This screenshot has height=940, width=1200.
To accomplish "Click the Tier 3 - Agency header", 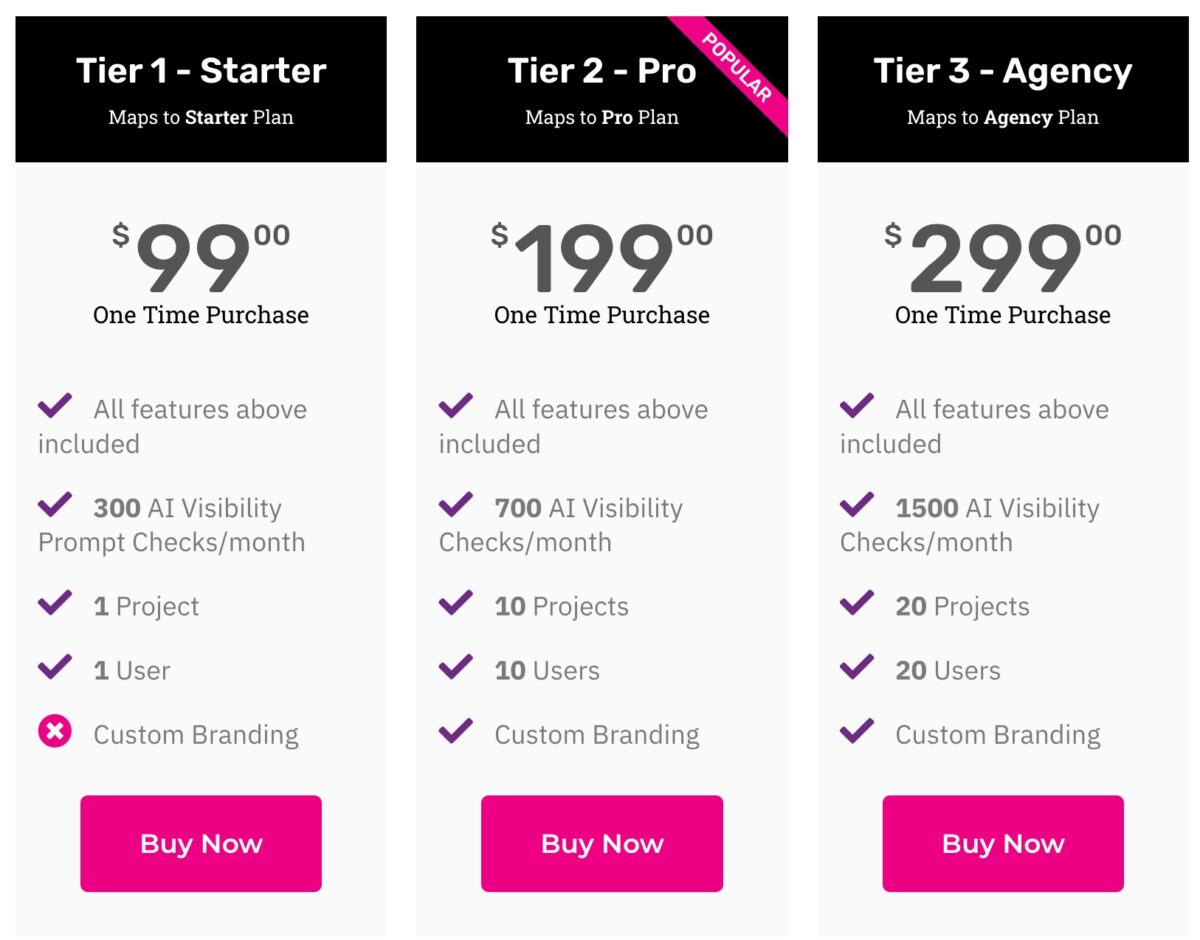I will [x=1001, y=70].
